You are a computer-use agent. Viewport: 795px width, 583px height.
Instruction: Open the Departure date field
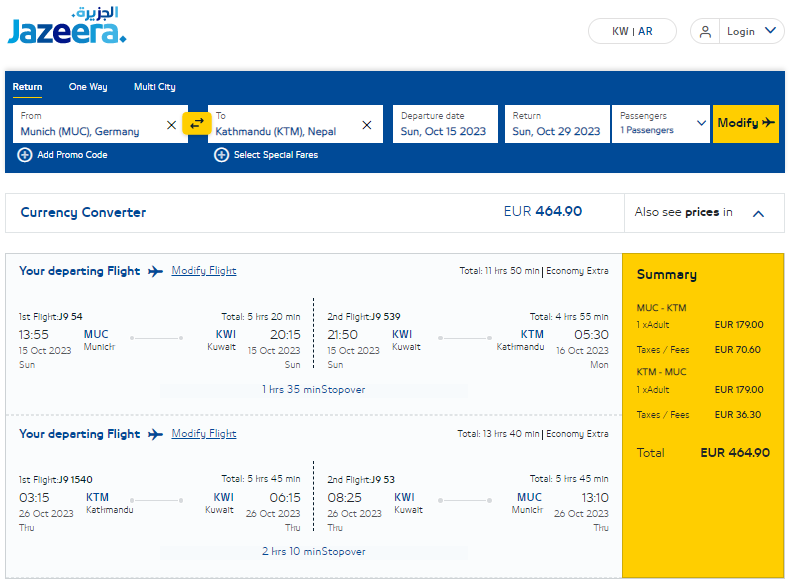point(445,124)
